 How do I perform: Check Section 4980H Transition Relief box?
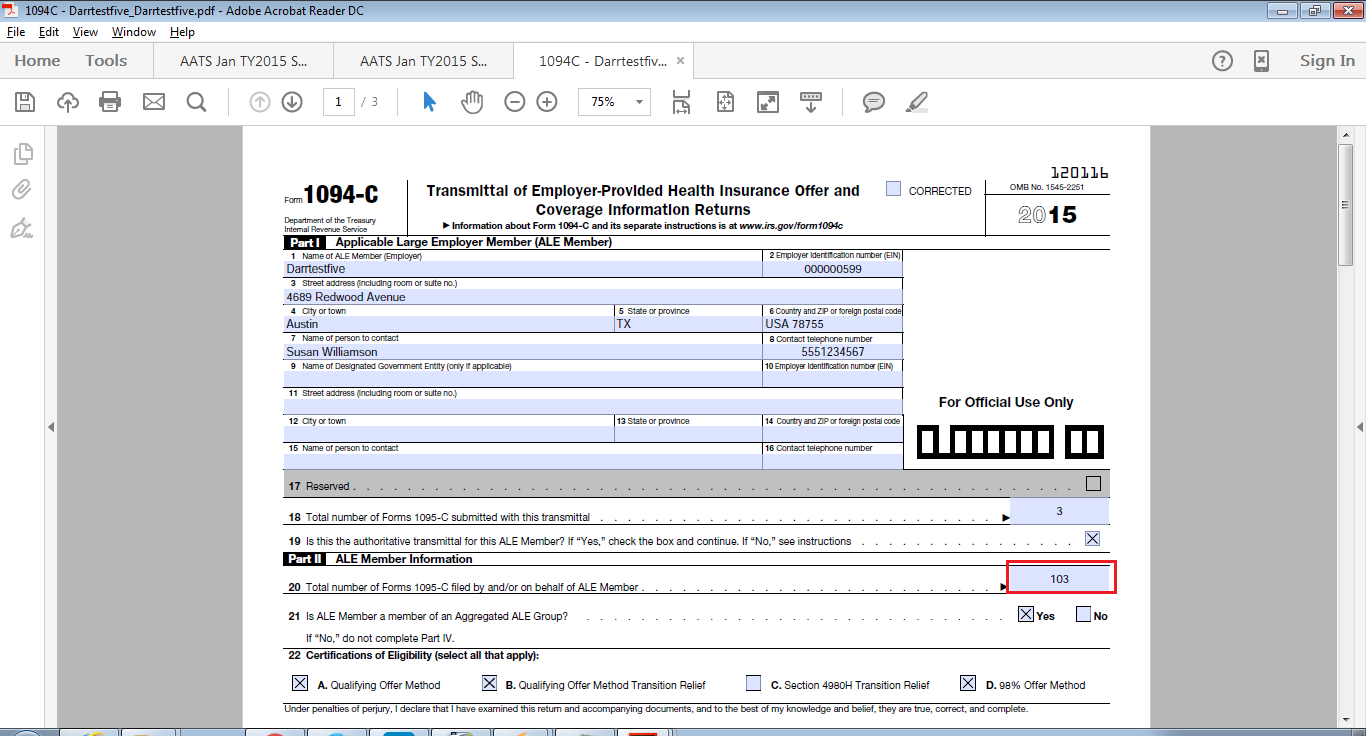[x=754, y=684]
